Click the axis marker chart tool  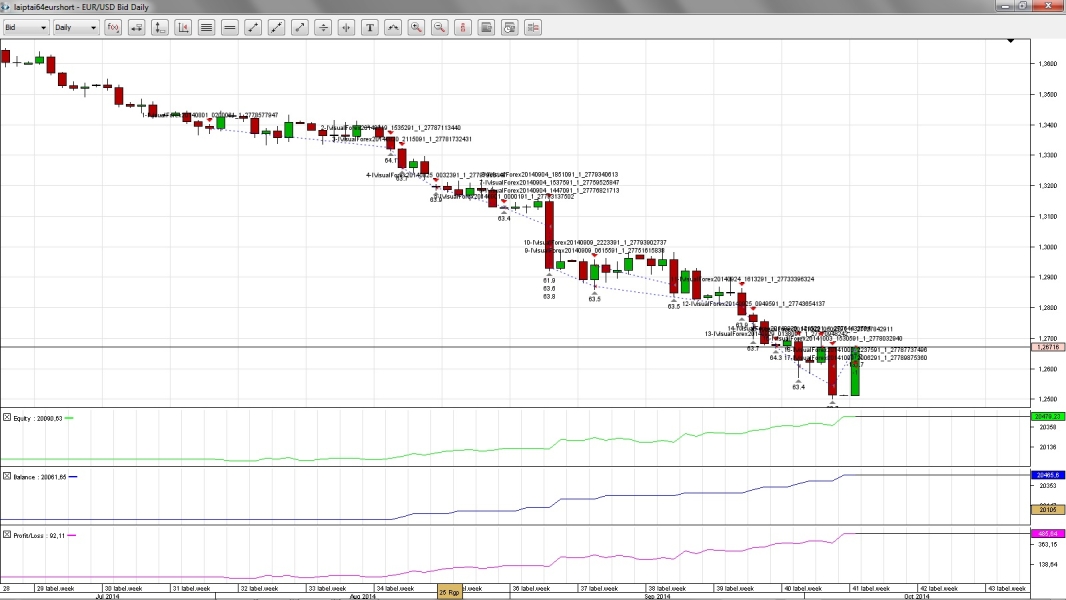(183, 27)
